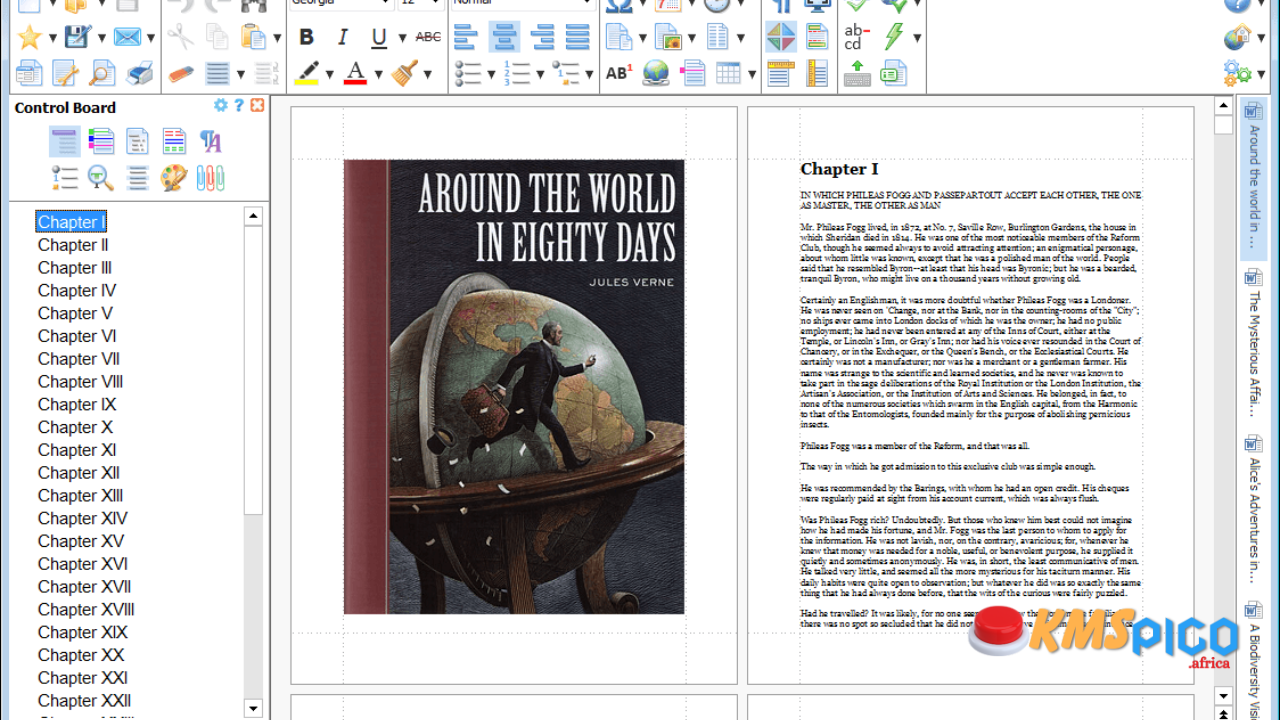Screen dimensions: 1280x720
Task: Click the bulleted list icon
Action: click(467, 73)
